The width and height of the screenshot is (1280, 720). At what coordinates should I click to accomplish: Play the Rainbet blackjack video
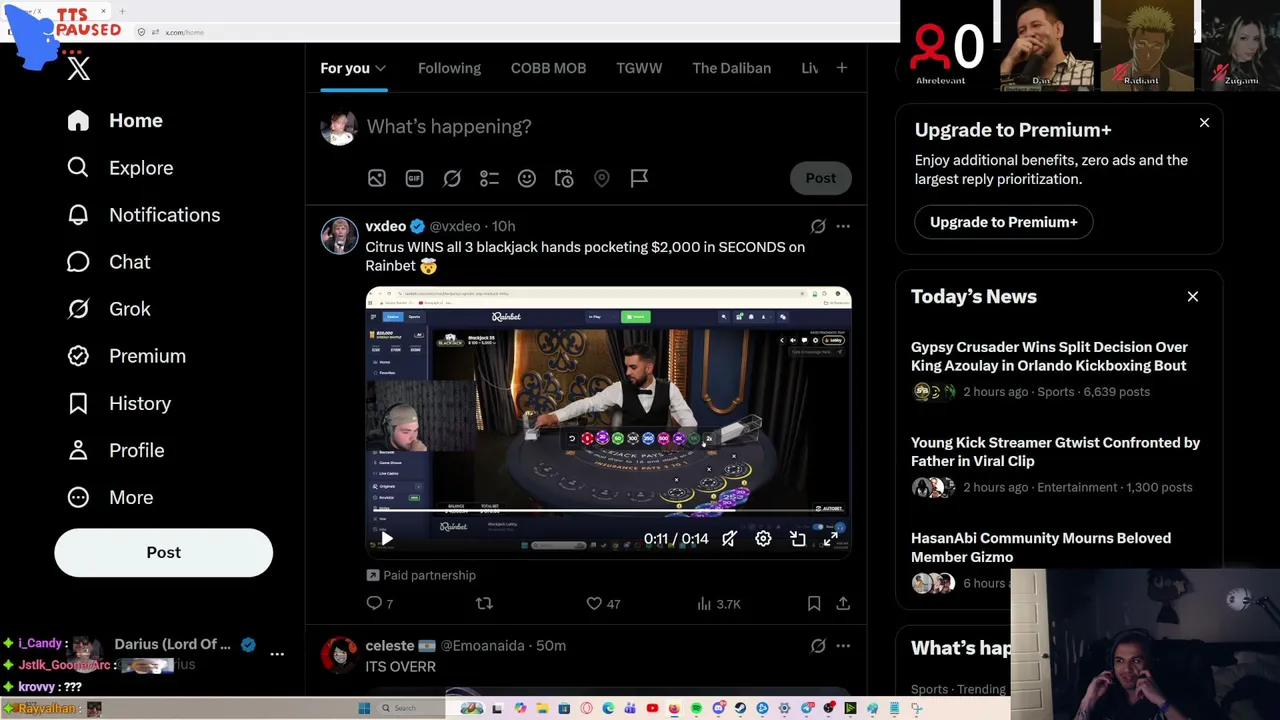(387, 539)
